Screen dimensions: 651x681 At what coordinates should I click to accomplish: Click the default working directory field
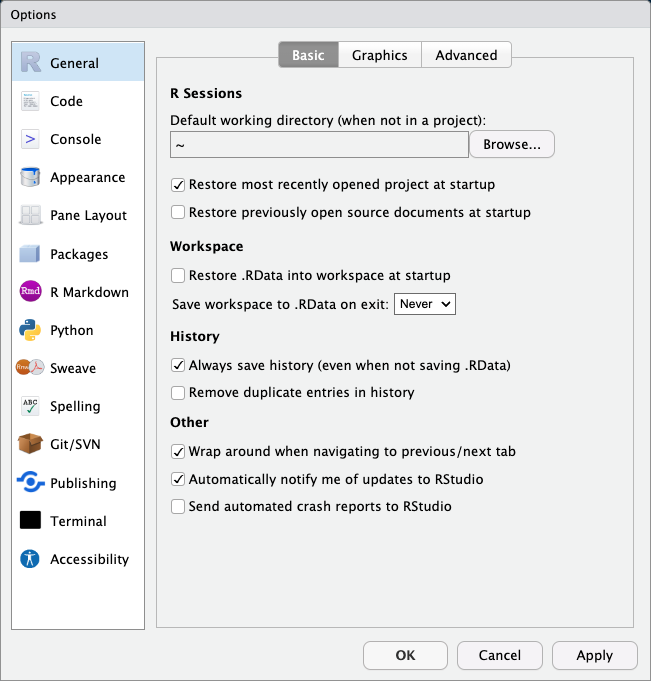tap(319, 145)
